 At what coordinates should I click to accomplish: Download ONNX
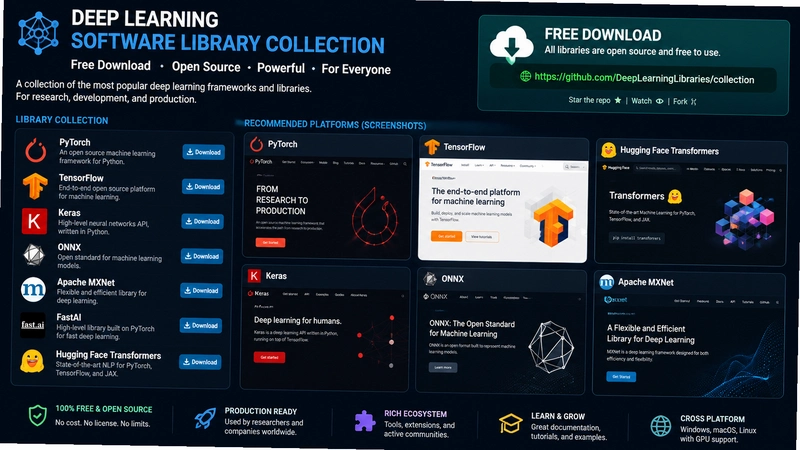[202, 256]
